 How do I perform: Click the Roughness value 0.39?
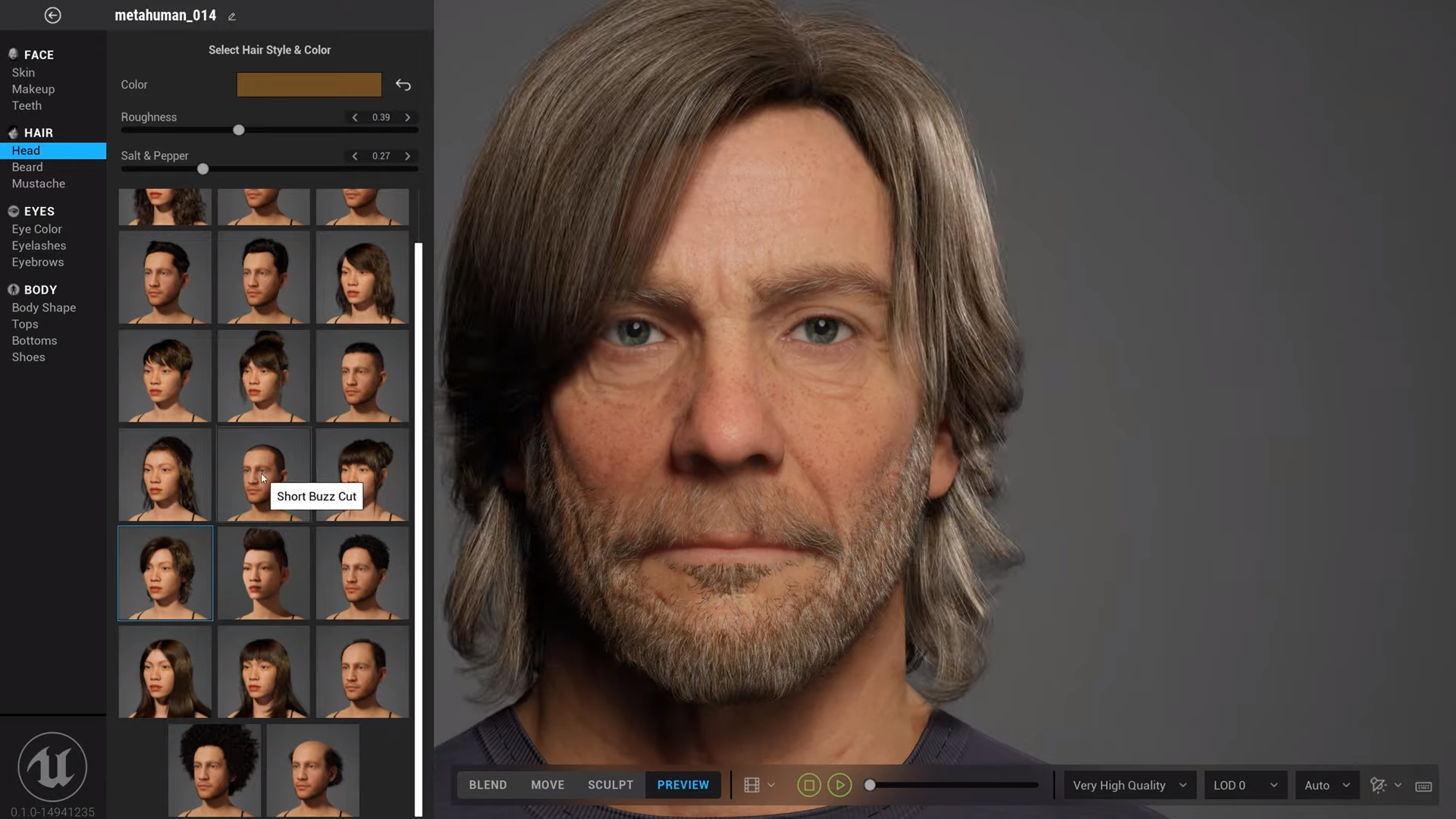pos(381,117)
